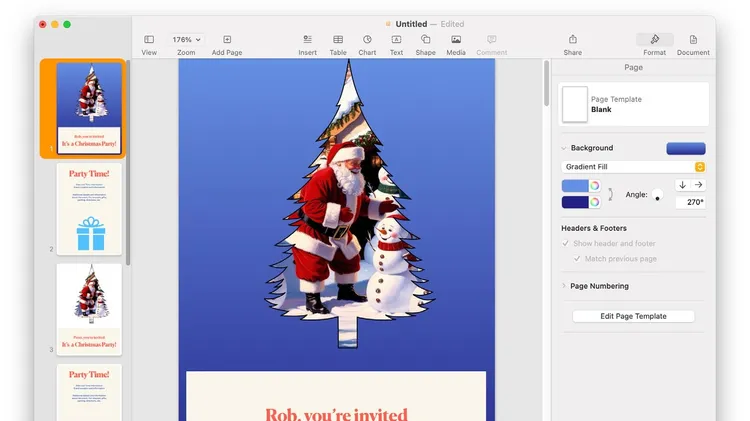
Task: Click the Untitled document title
Action: pyautogui.click(x=411, y=24)
